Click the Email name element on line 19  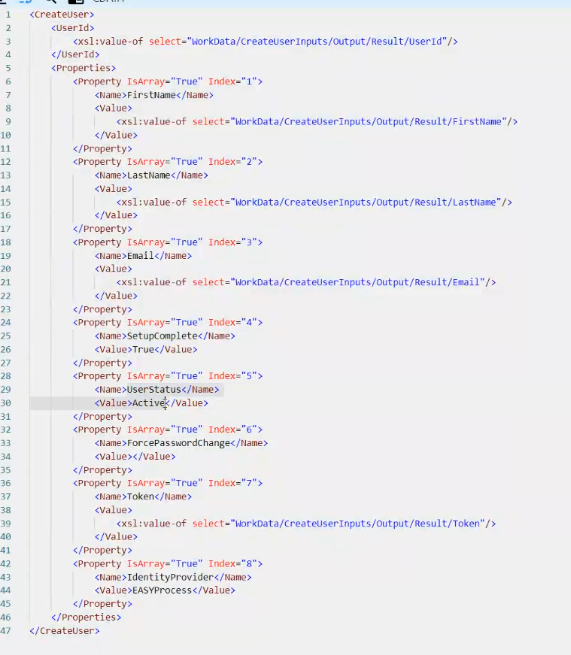tap(141, 256)
